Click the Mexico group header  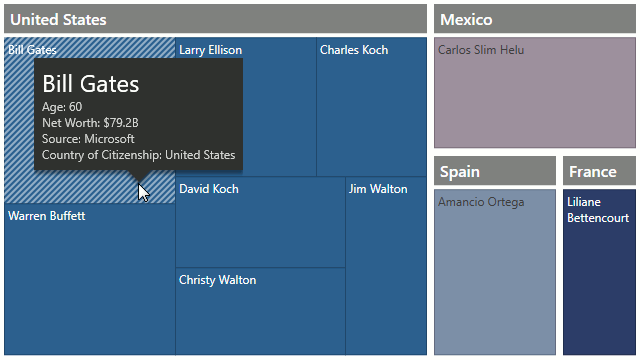pyautogui.click(x=535, y=19)
